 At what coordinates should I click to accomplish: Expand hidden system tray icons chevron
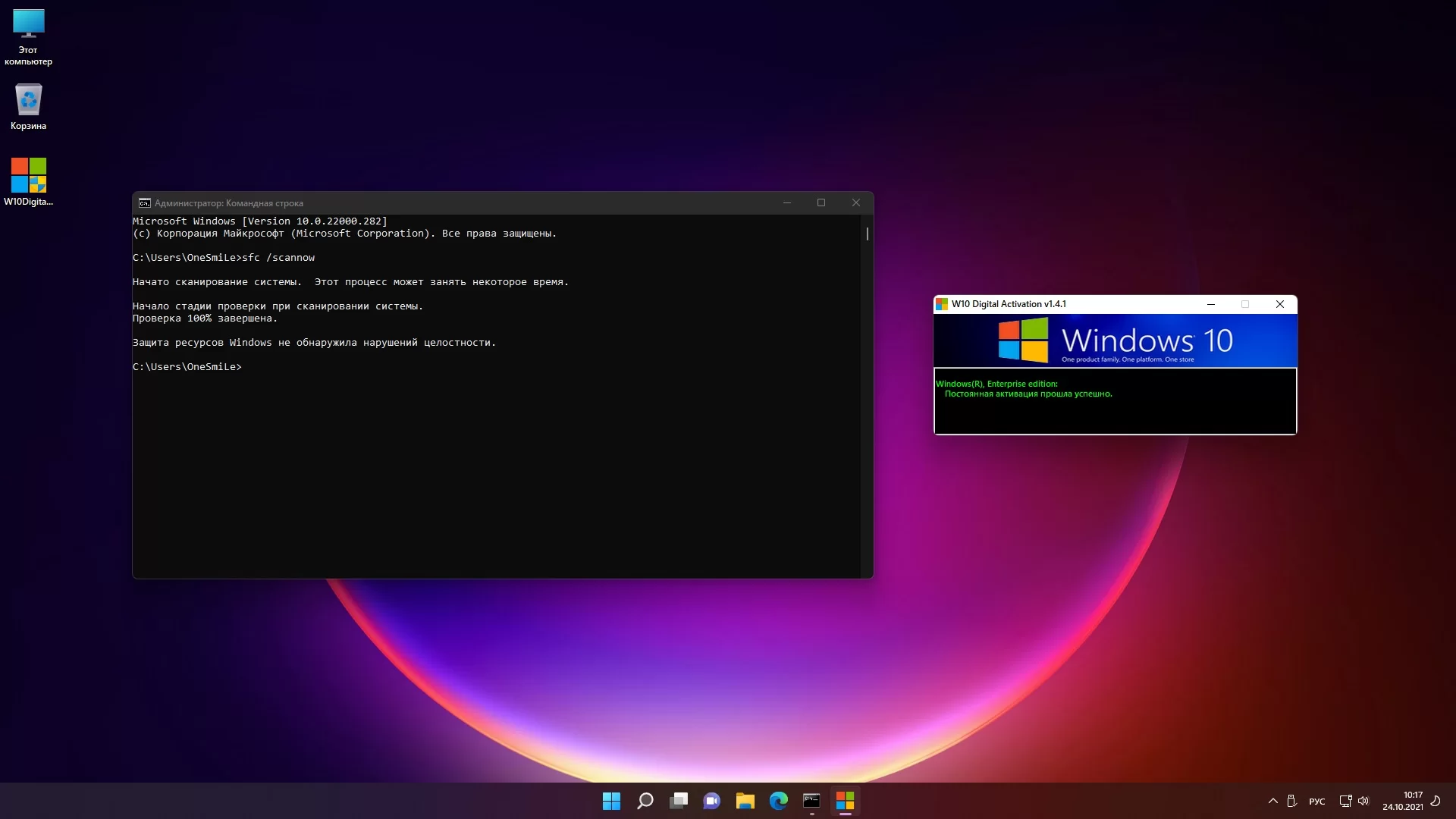pos(1272,801)
